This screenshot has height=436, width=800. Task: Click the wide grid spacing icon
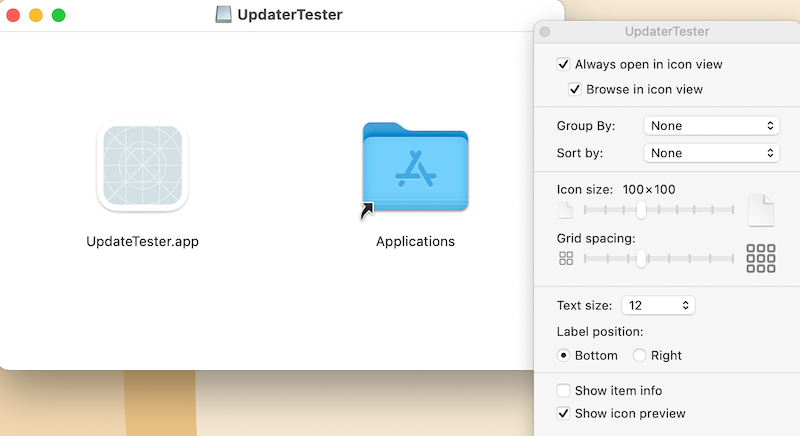click(761, 258)
